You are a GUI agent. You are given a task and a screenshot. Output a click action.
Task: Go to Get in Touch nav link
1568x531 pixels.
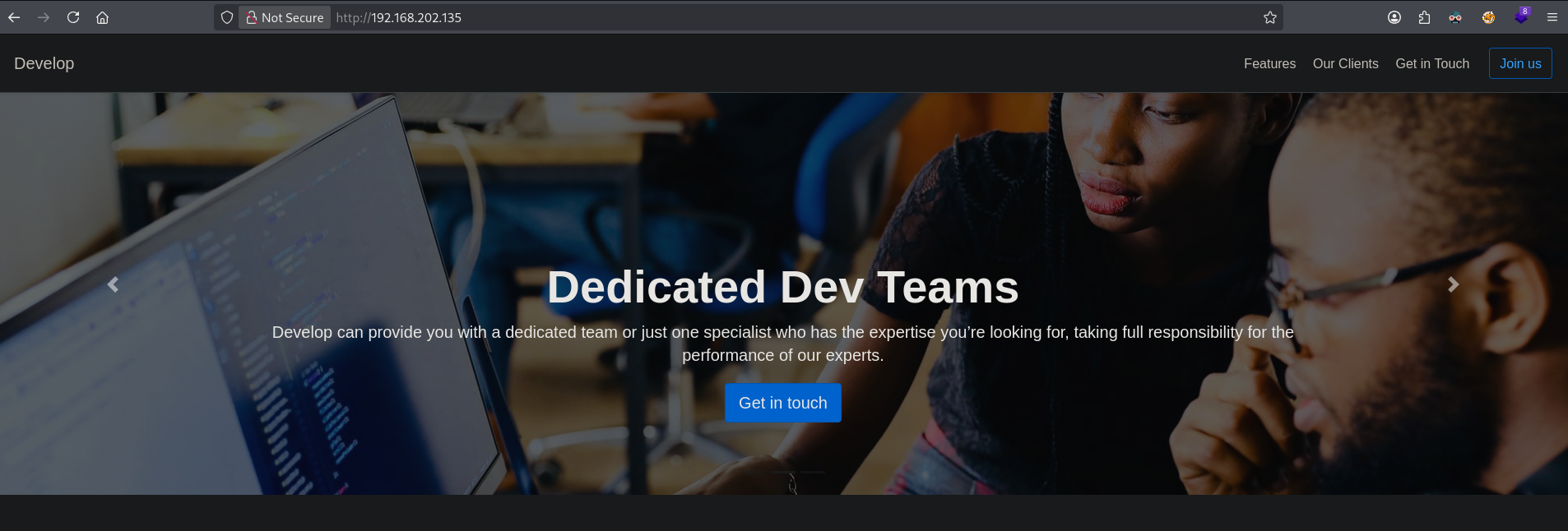[1431, 63]
